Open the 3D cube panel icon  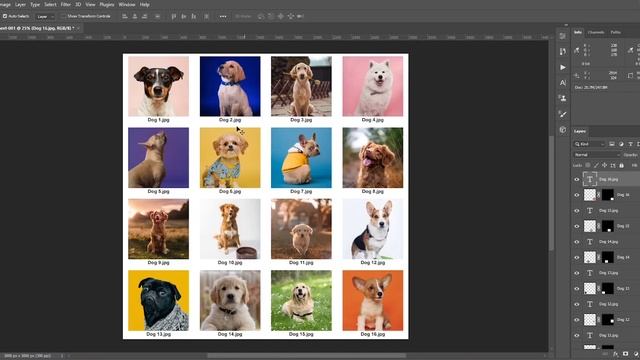(x=563, y=130)
